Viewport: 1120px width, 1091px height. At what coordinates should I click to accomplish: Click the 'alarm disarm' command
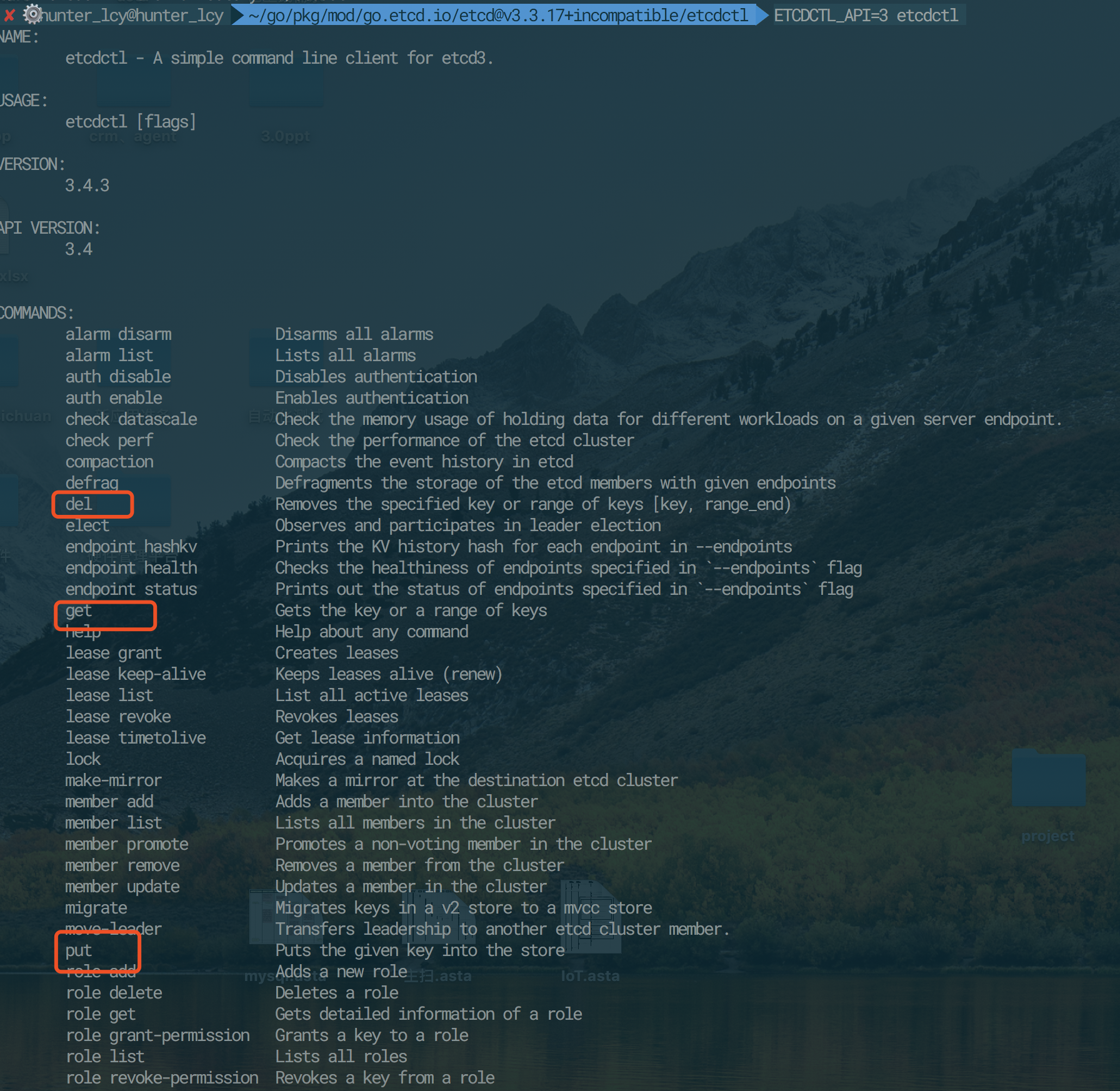[118, 334]
